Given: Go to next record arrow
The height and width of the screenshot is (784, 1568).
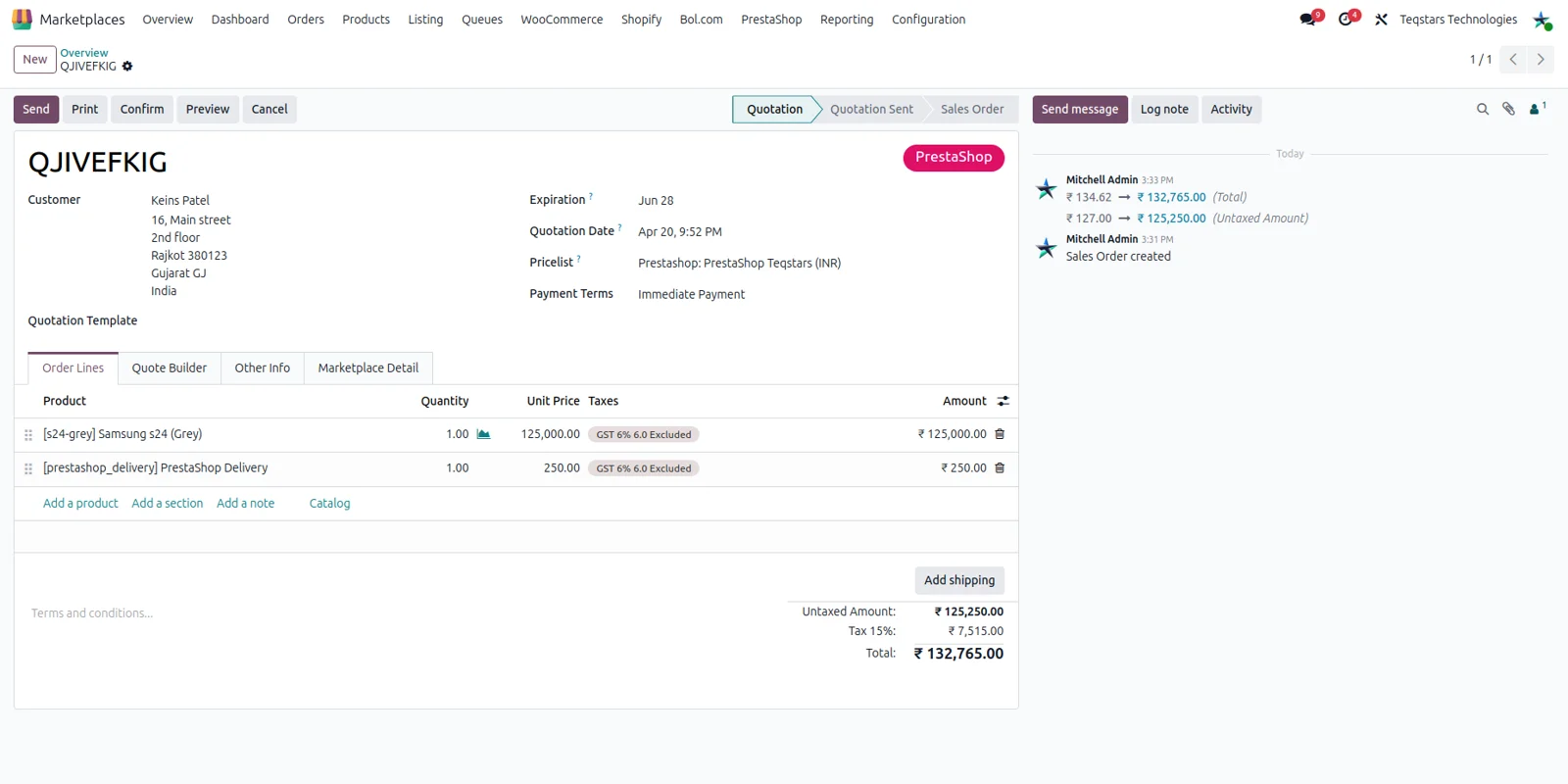Looking at the screenshot, I should pyautogui.click(x=1541, y=60).
